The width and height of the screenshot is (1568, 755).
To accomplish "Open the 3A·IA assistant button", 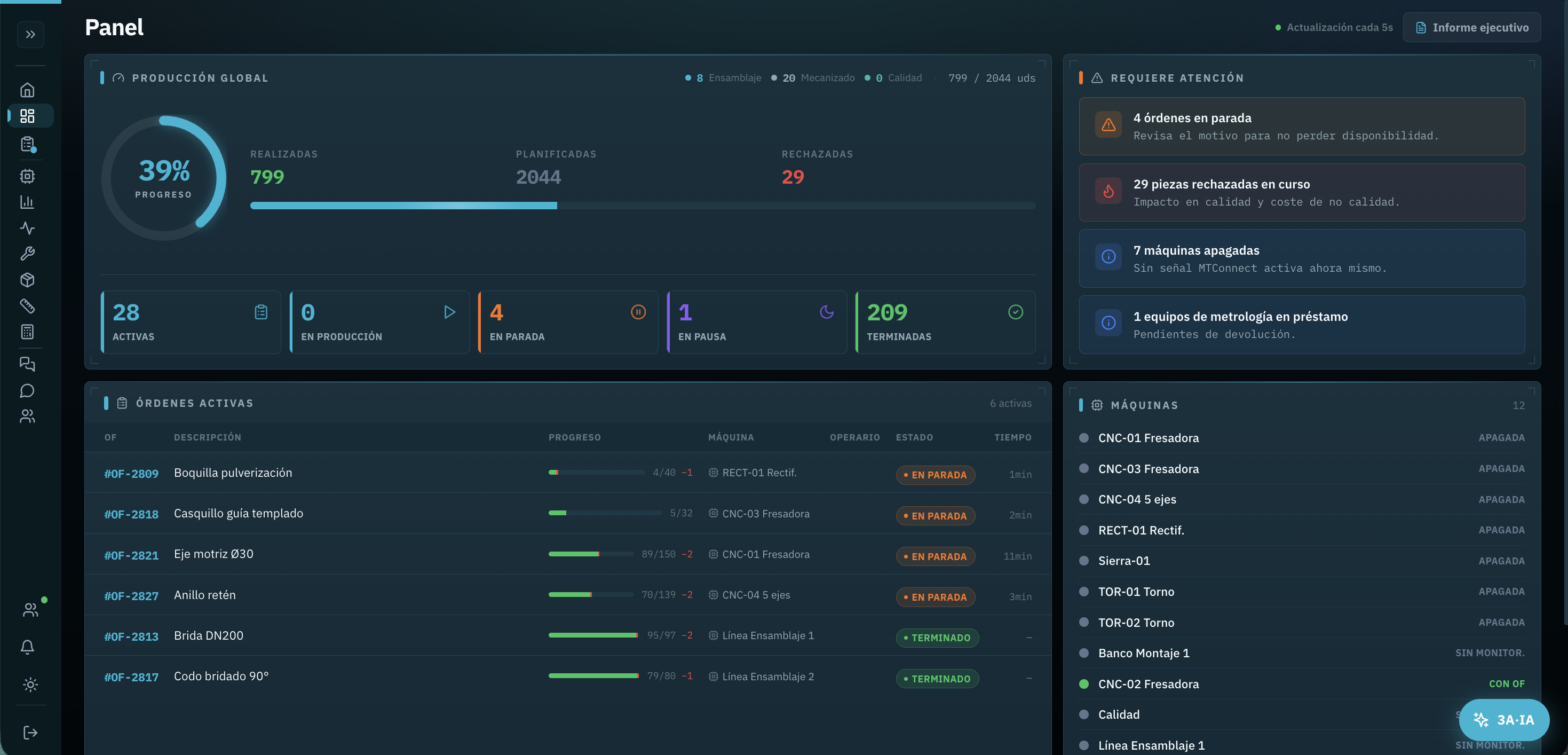I will 1503,720.
